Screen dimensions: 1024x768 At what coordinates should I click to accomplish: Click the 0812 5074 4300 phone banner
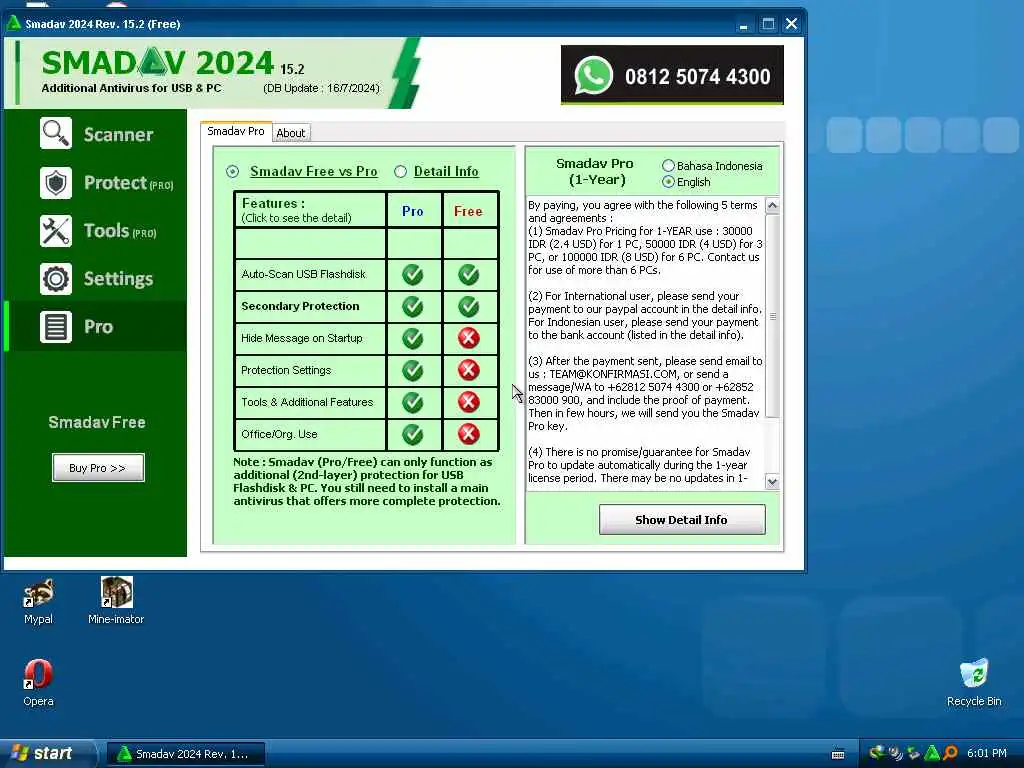(672, 74)
